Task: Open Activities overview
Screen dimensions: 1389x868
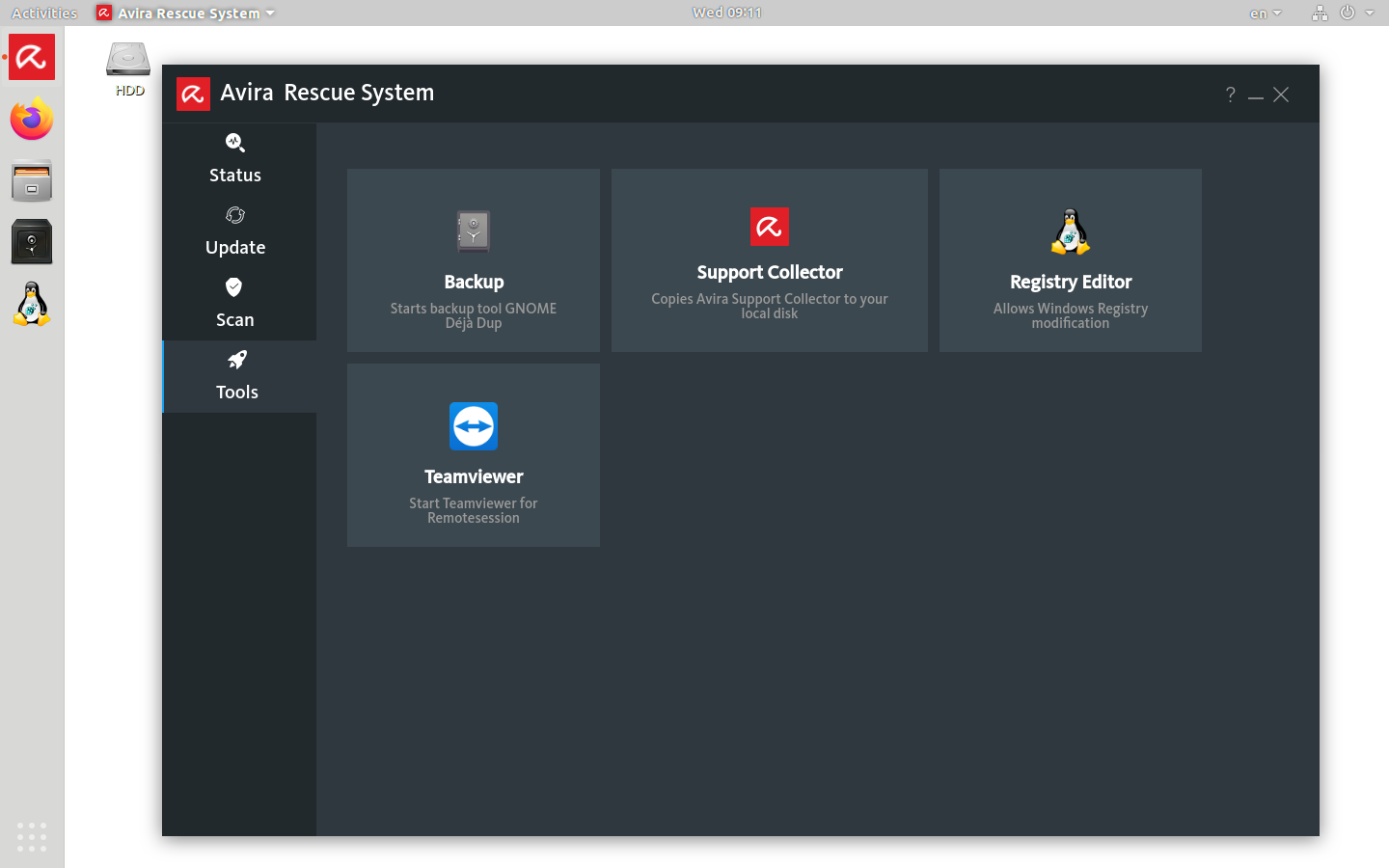Action: [x=44, y=14]
